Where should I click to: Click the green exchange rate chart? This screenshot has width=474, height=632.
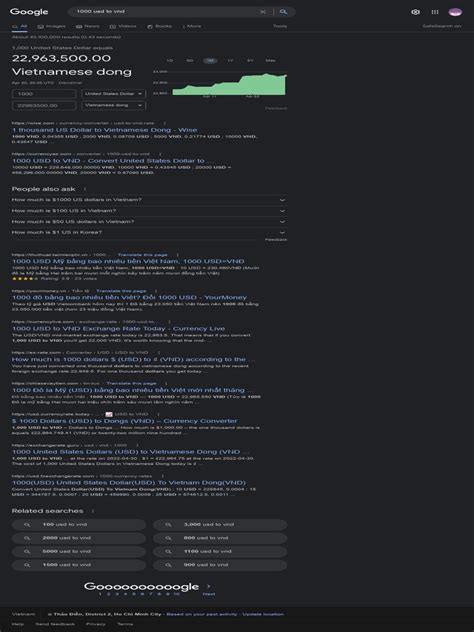(229, 85)
